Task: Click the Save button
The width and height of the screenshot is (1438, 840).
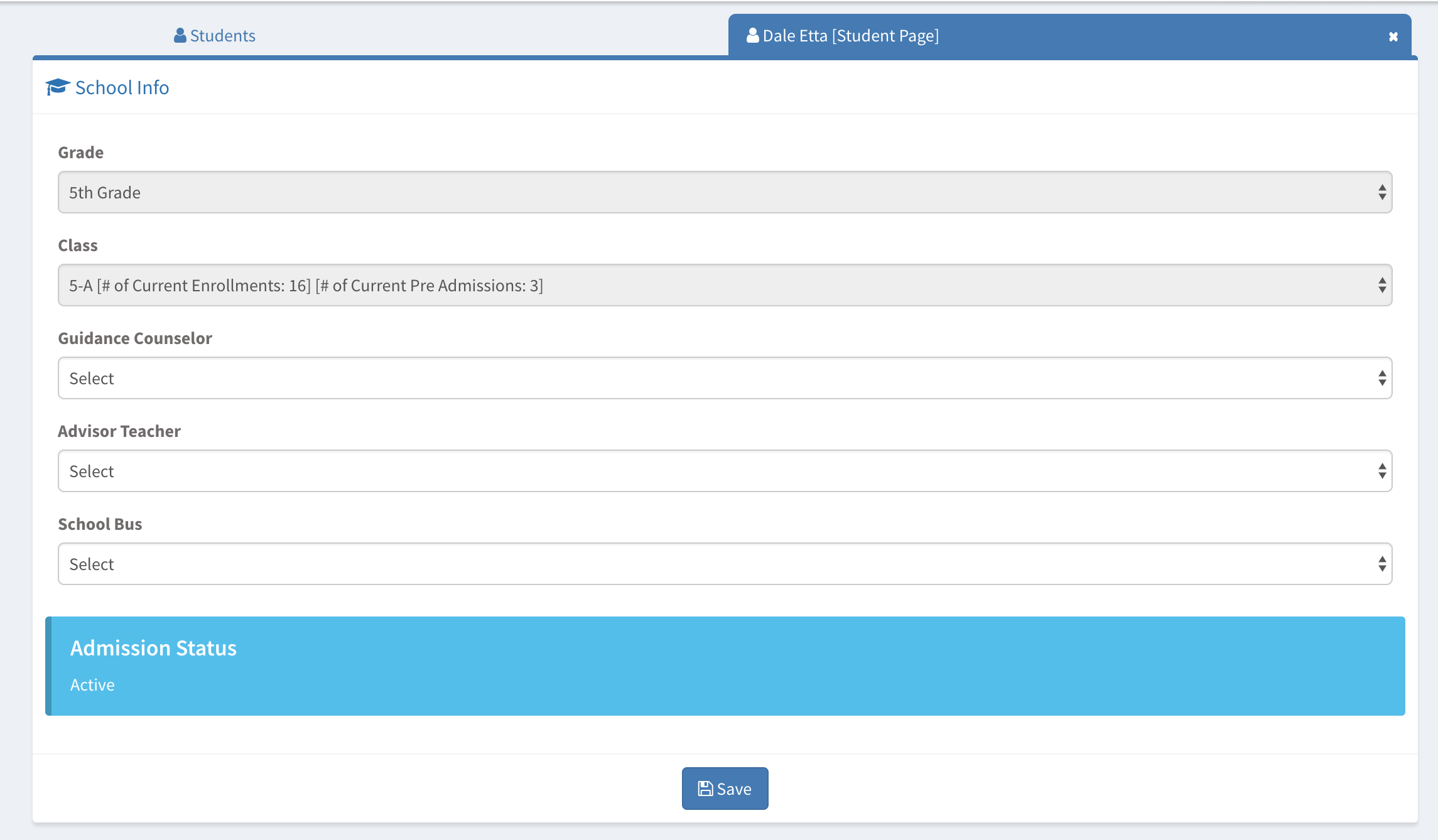Action: 725,789
